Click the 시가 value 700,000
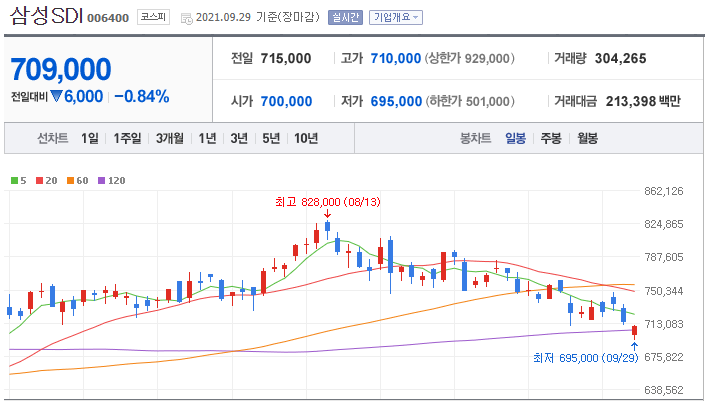The image size is (705, 401). [x=286, y=101]
